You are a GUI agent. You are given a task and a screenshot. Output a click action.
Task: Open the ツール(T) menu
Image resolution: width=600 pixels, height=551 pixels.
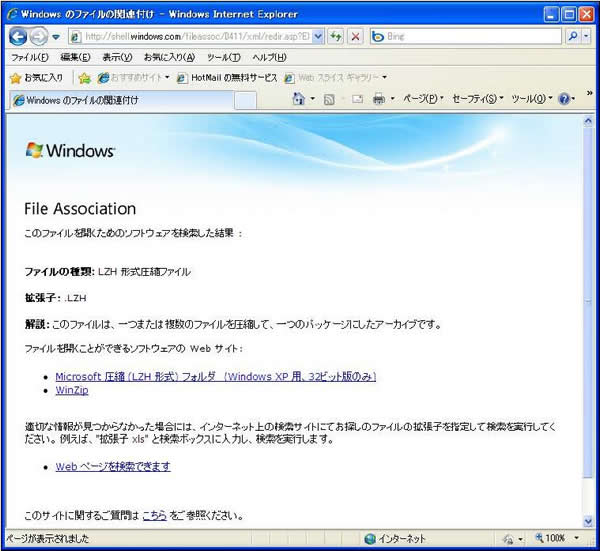point(224,57)
